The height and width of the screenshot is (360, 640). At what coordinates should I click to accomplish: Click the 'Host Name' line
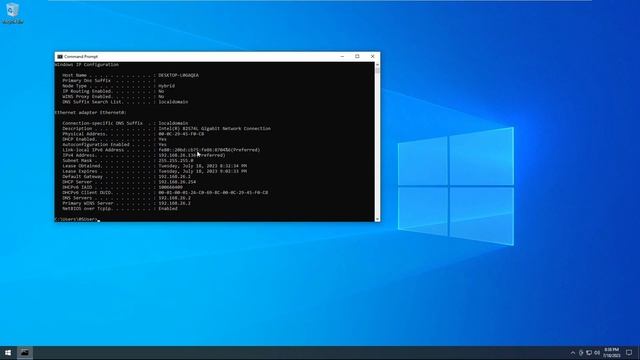pos(131,75)
